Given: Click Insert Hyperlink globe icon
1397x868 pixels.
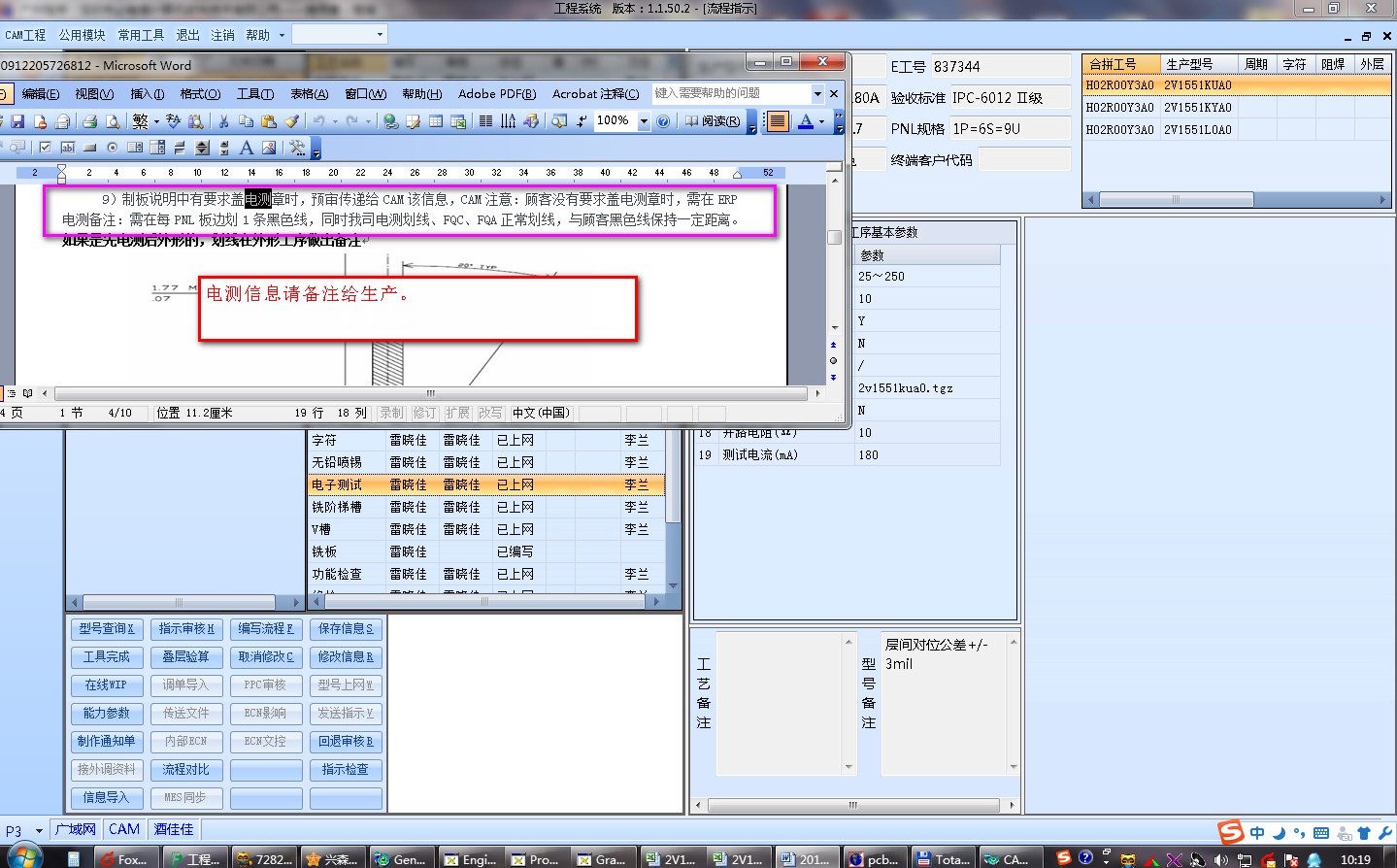Looking at the screenshot, I should coord(390,121).
